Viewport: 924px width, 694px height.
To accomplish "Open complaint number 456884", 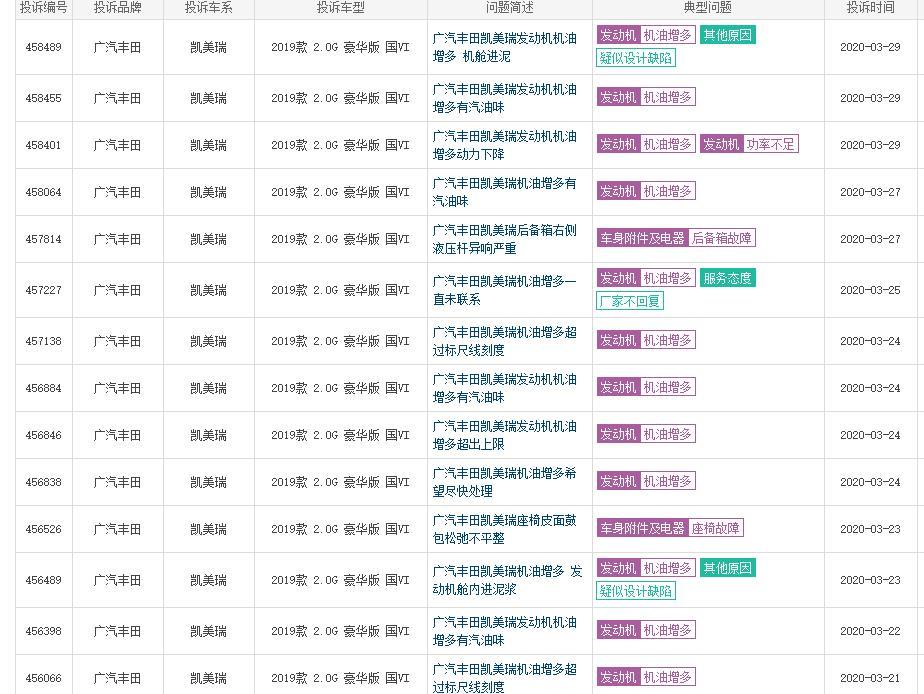I will 44,389.
